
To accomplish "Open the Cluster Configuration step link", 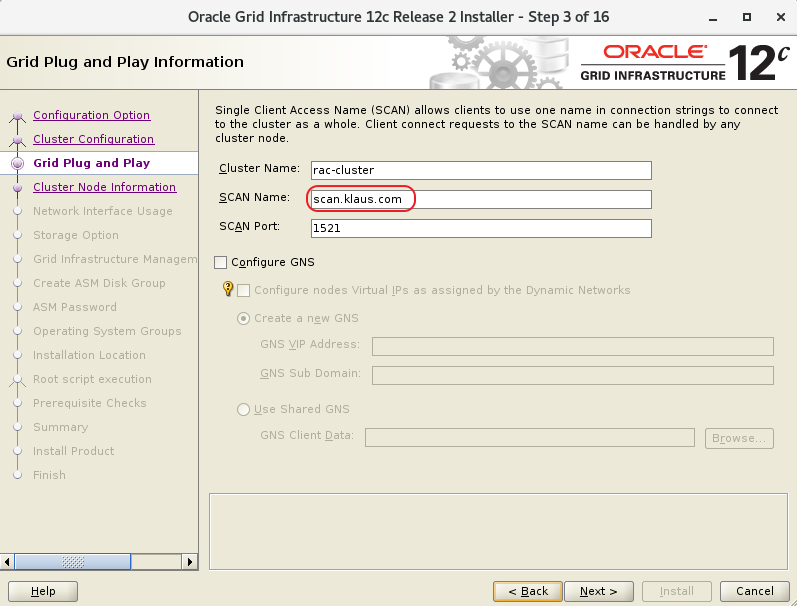I will tap(93, 139).
